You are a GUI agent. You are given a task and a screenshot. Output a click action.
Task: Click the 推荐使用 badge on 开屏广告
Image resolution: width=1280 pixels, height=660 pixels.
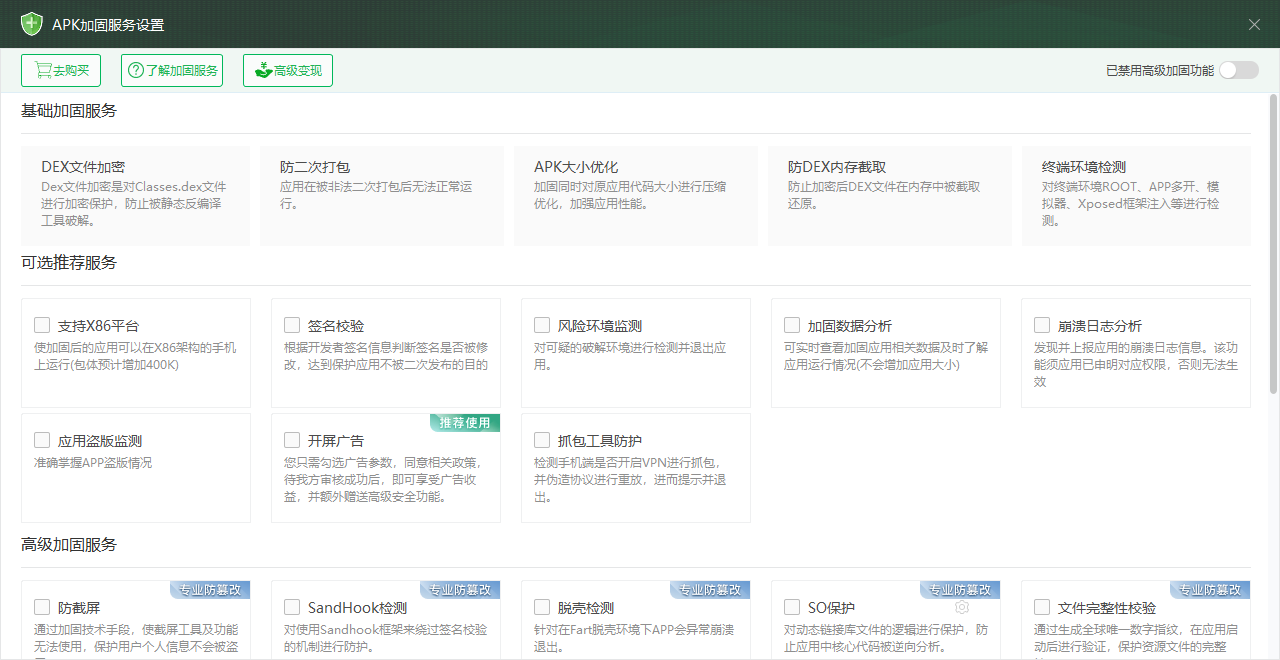[465, 423]
